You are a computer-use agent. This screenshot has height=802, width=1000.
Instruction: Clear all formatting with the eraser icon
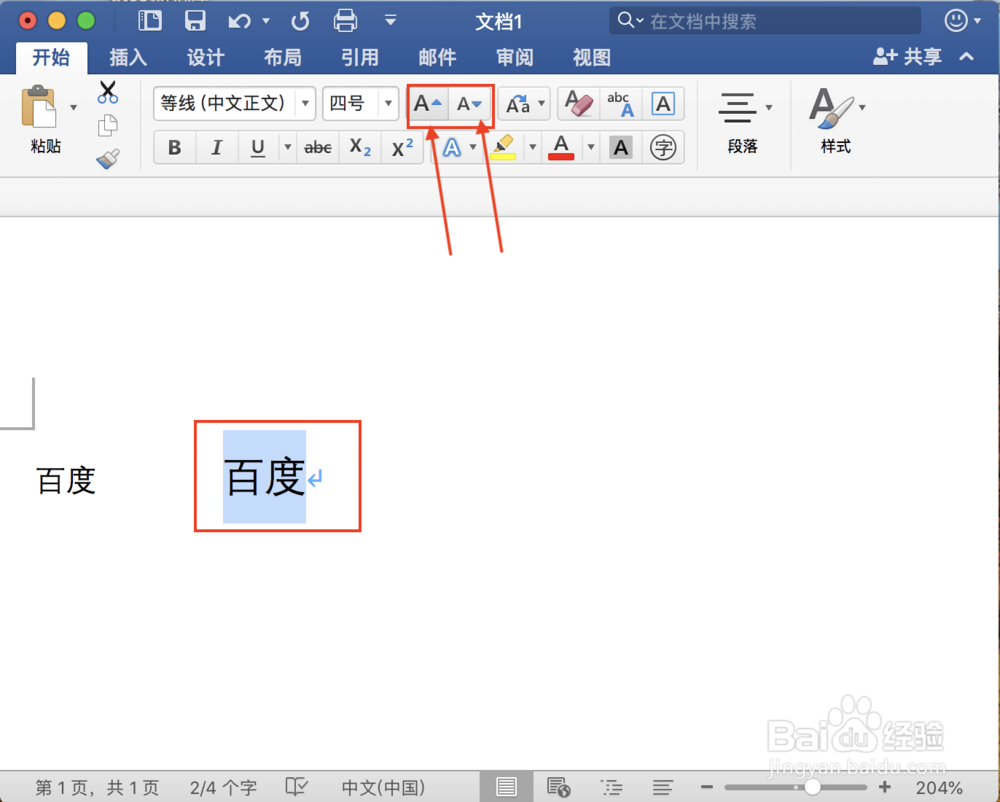pos(577,103)
